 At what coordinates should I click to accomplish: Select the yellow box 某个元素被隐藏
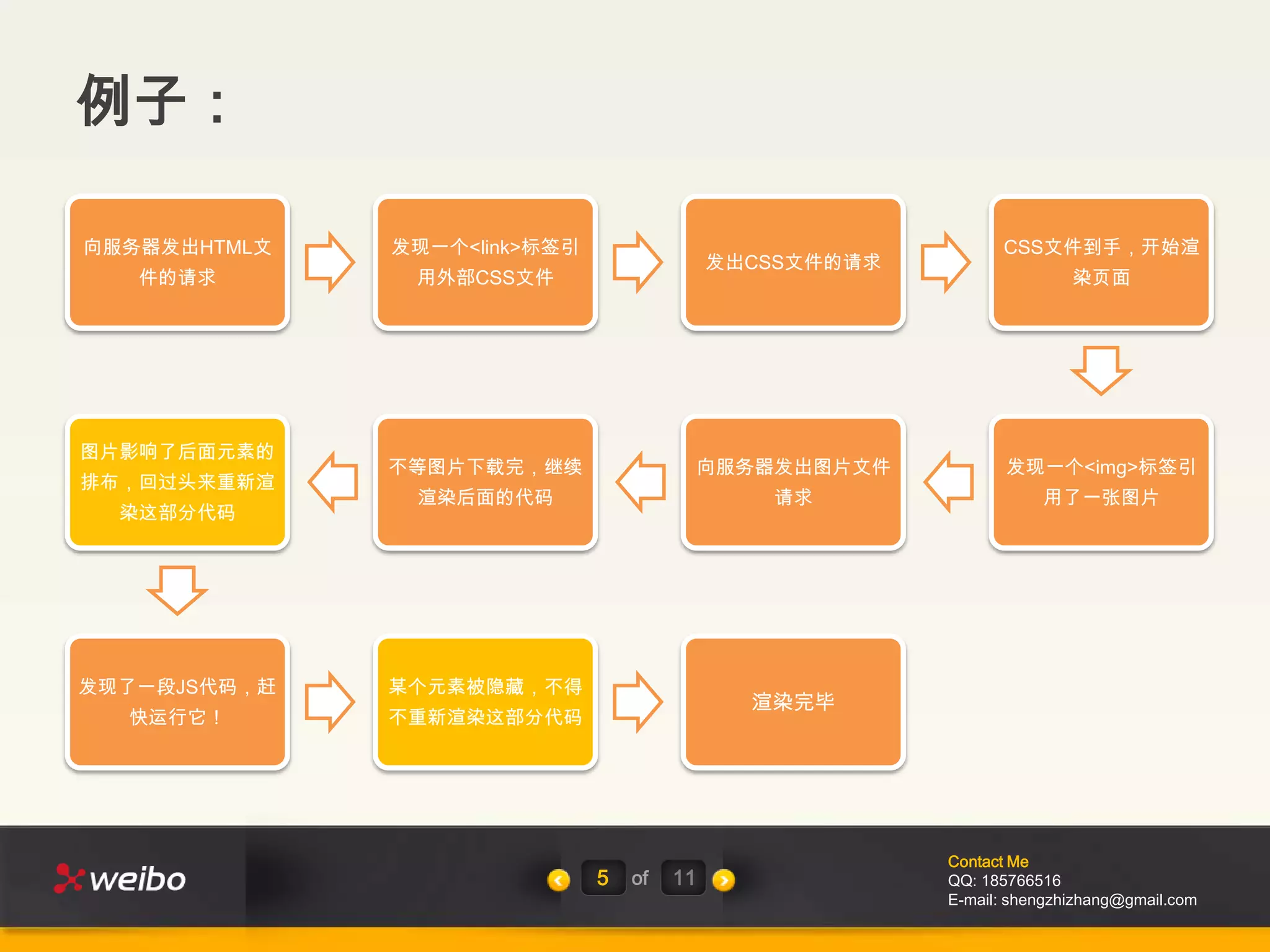click(485, 702)
